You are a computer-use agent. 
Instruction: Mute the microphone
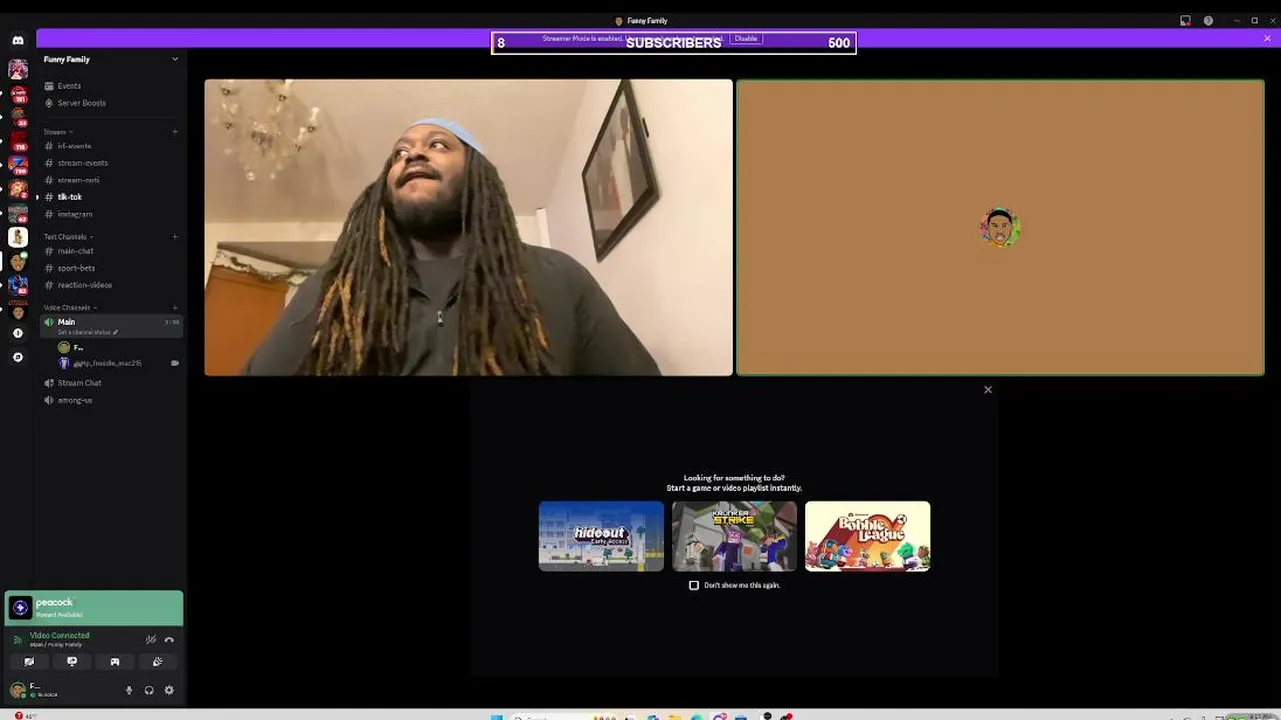[x=129, y=690]
